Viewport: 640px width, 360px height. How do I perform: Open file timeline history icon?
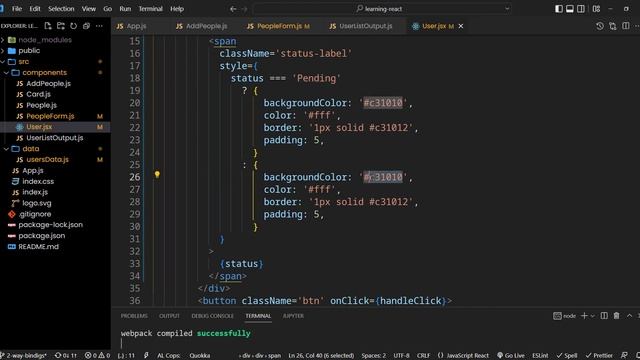(x=600, y=26)
